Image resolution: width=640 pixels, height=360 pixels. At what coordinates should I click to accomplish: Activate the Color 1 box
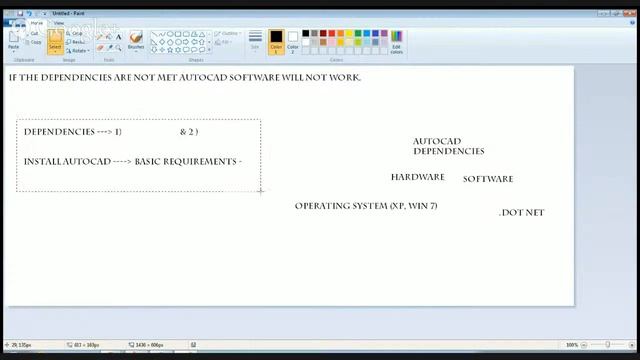[x=276, y=42]
